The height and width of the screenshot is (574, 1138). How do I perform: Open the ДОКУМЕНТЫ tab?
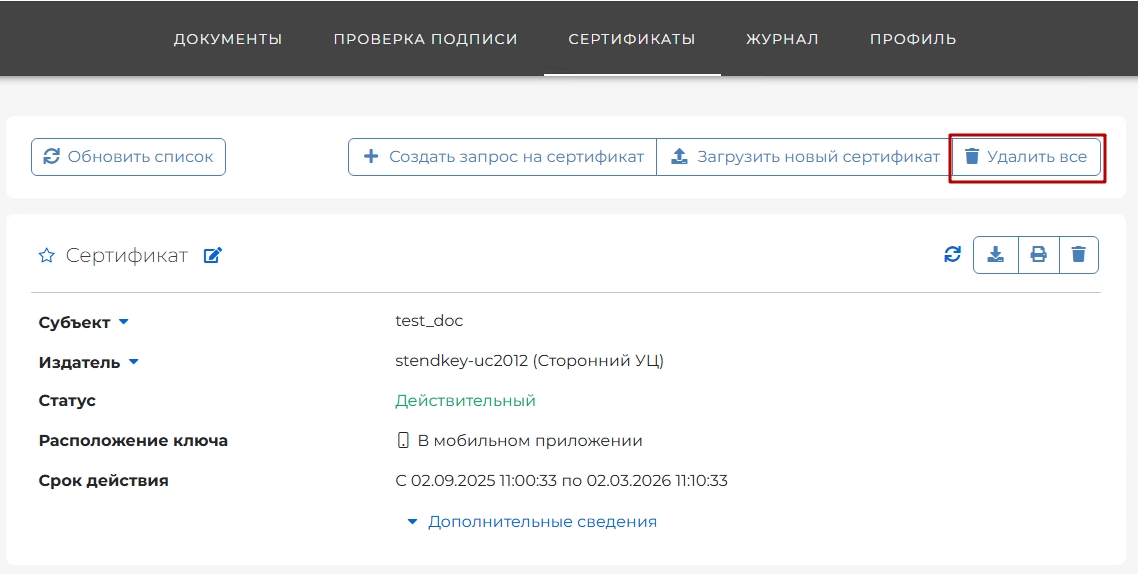click(228, 39)
